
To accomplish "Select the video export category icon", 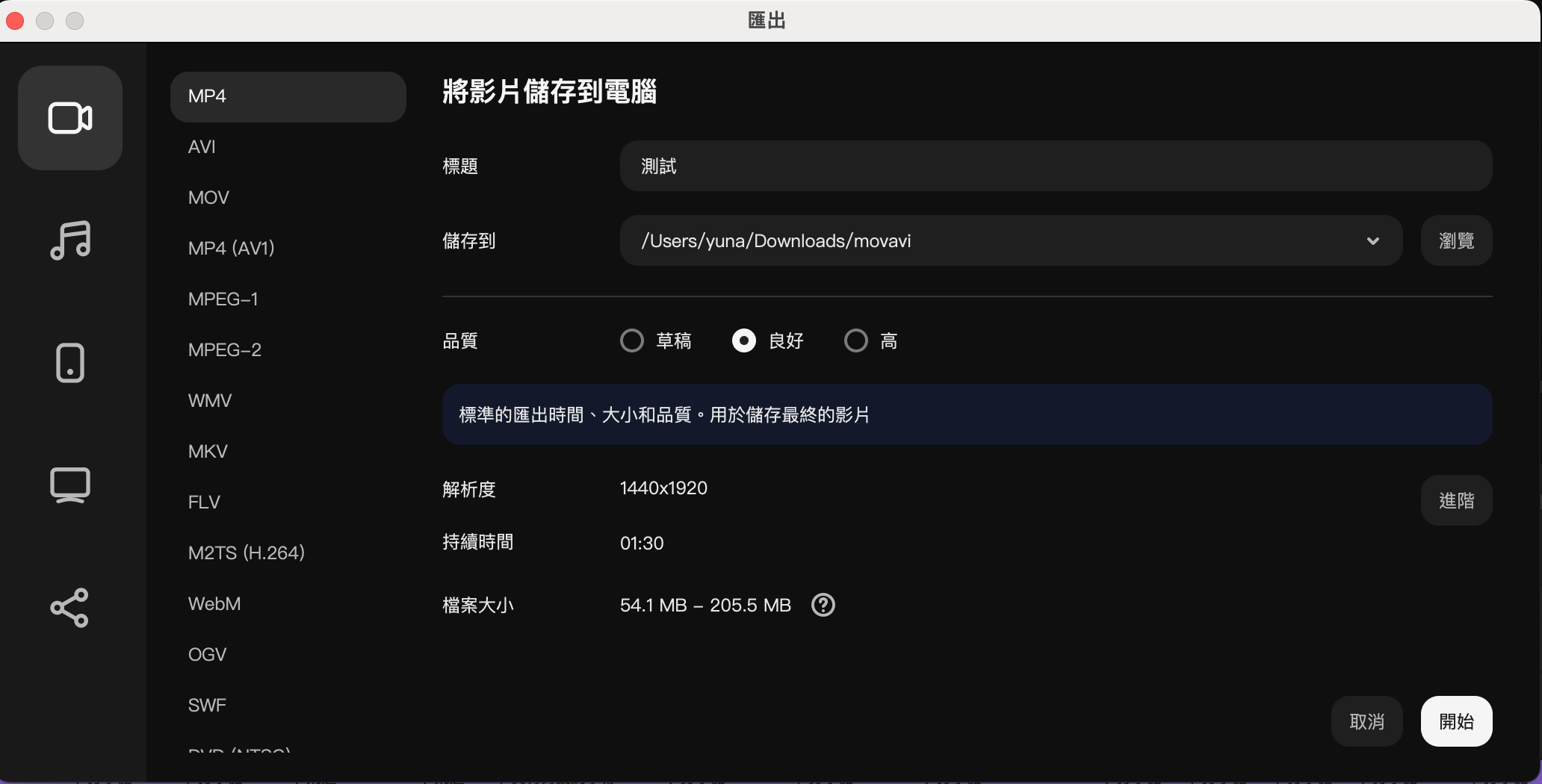I will coord(70,118).
